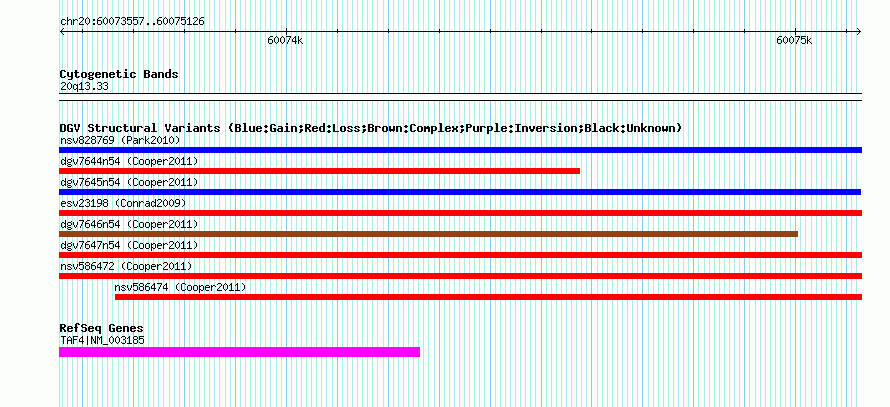Select the Cytogenetic Bands track title
This screenshot has height=407, width=890.
click(x=119, y=74)
